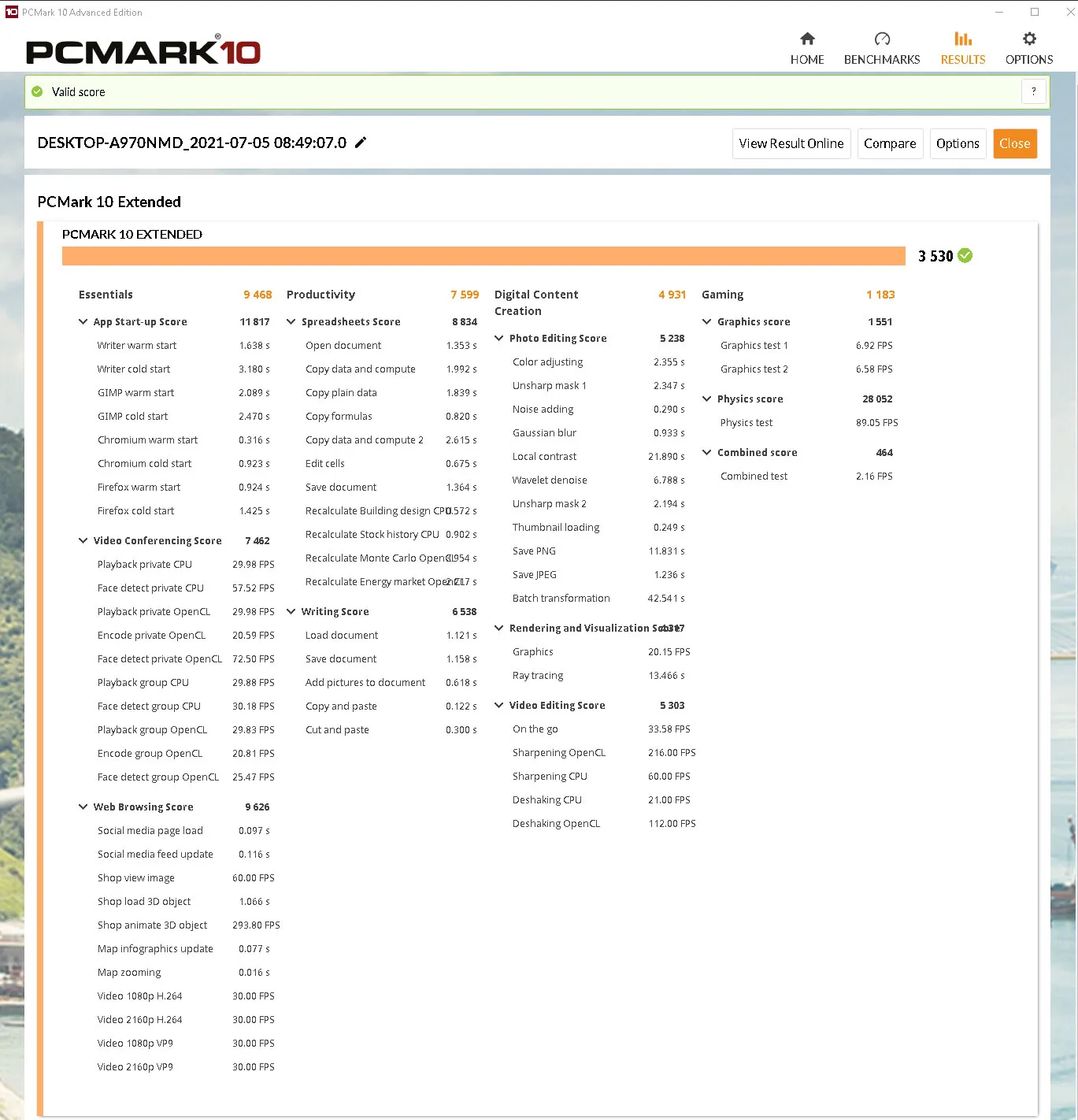Go to the HOME tab

[x=807, y=49]
